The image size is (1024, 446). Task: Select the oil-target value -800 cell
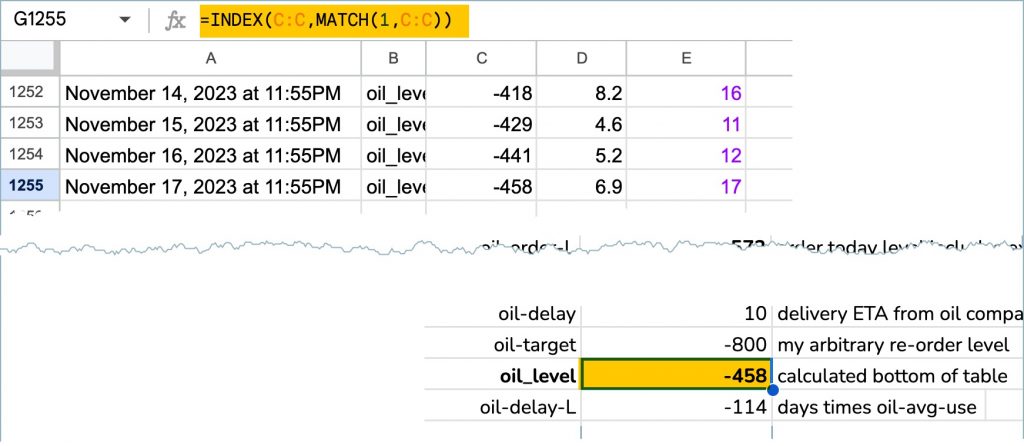[x=676, y=345]
